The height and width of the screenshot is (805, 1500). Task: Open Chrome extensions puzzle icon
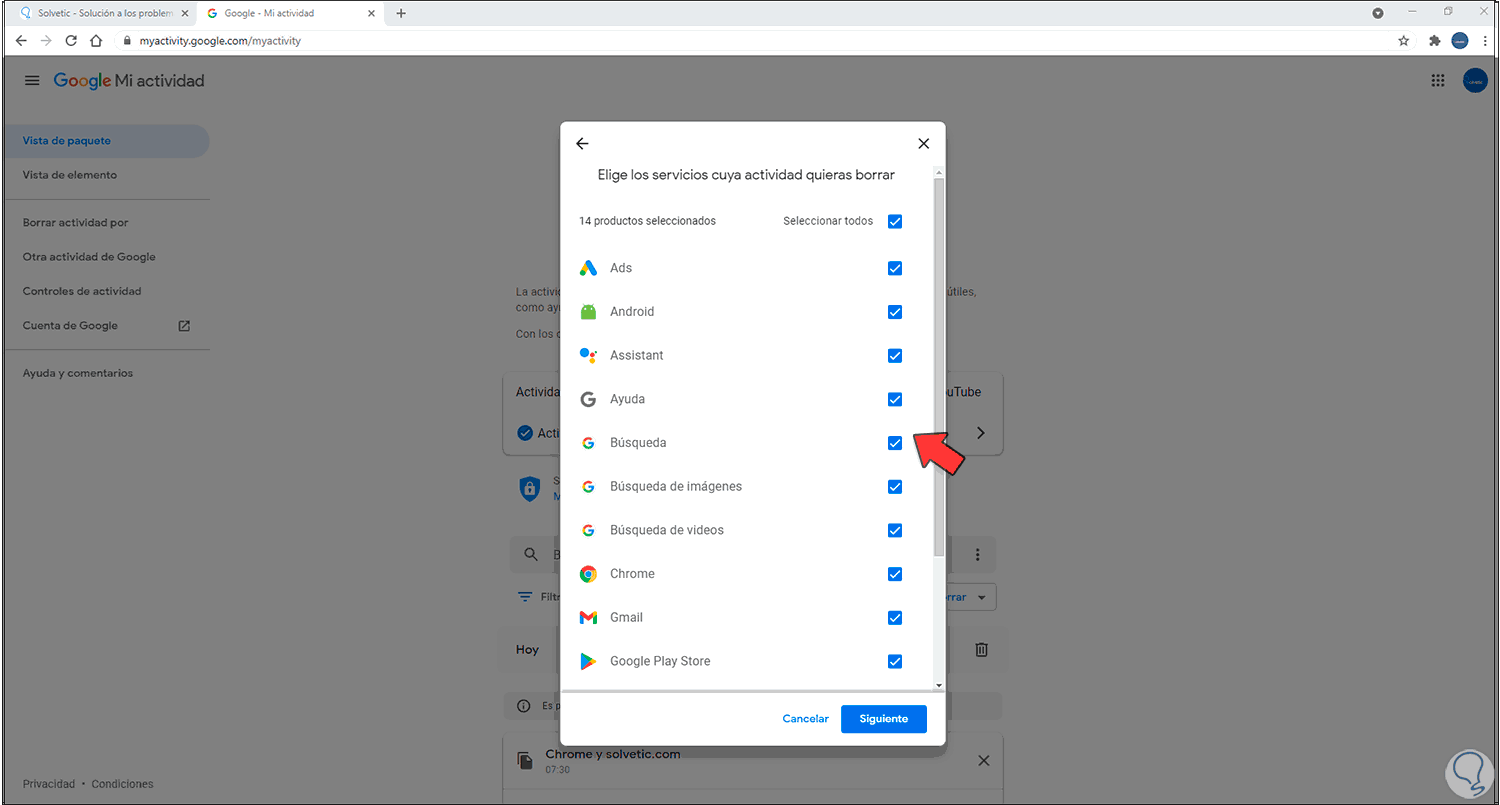(x=1435, y=41)
